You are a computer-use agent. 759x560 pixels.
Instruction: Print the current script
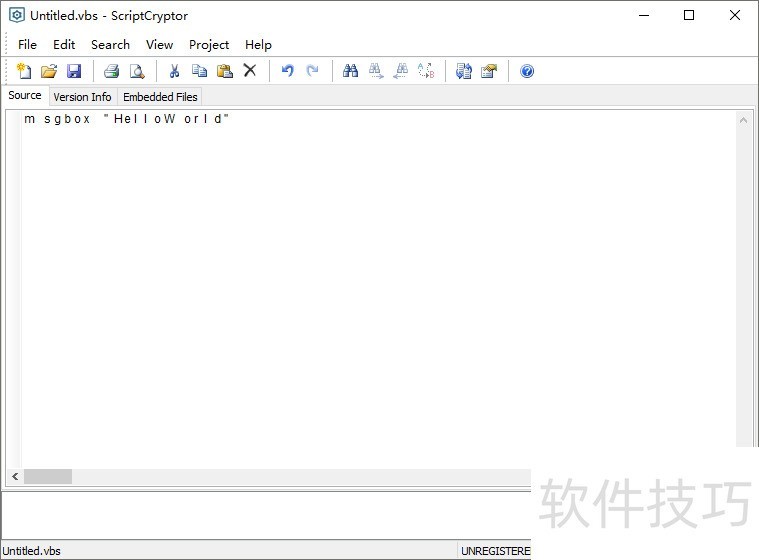click(x=111, y=71)
